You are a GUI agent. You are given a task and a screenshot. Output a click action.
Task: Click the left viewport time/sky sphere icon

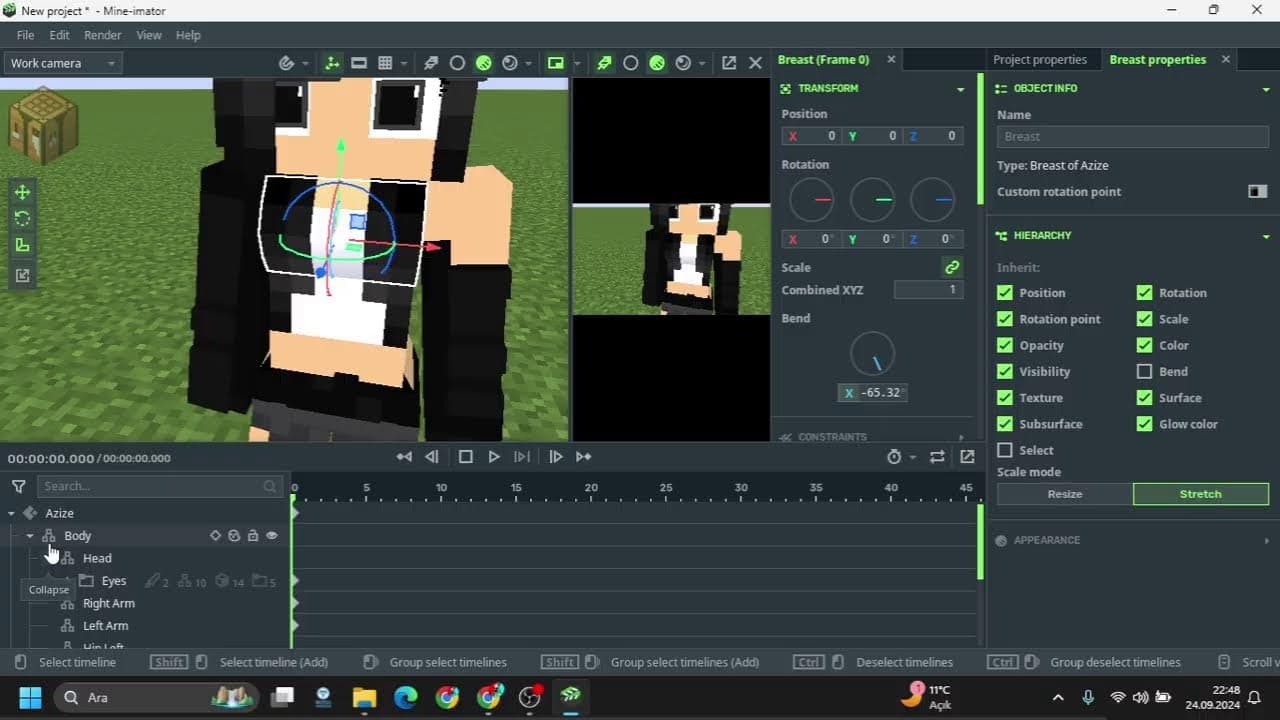(x=510, y=63)
